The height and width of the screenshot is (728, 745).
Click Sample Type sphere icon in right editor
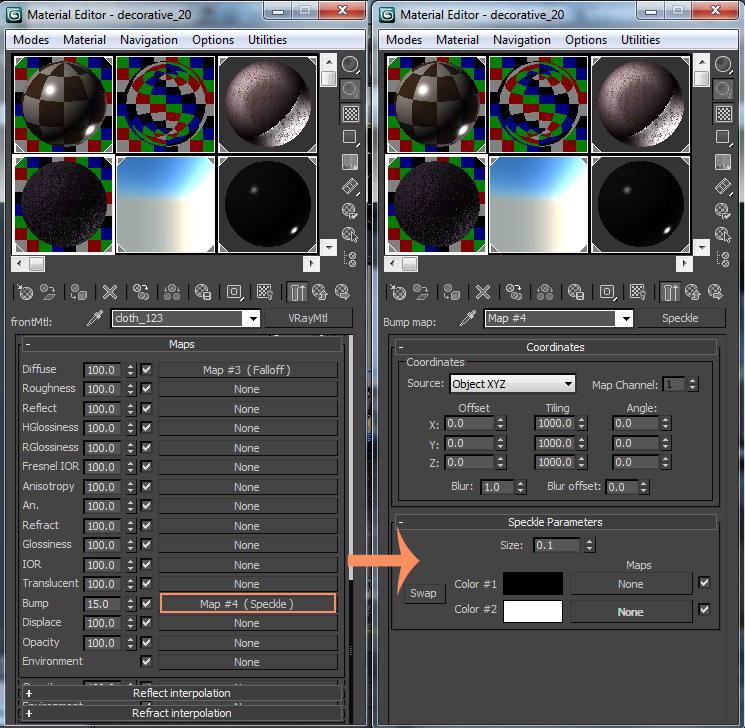point(723,66)
